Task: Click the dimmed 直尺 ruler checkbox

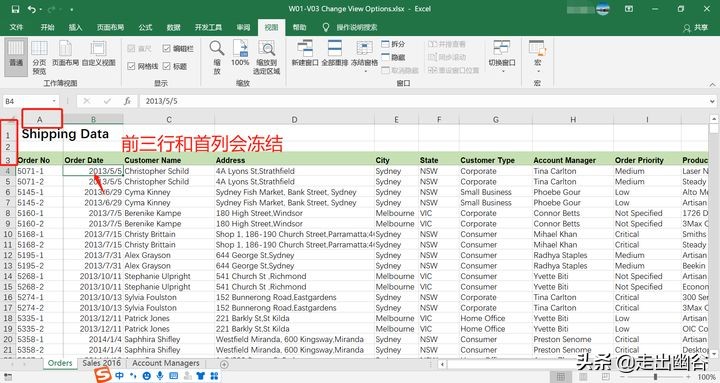Action: pos(131,48)
